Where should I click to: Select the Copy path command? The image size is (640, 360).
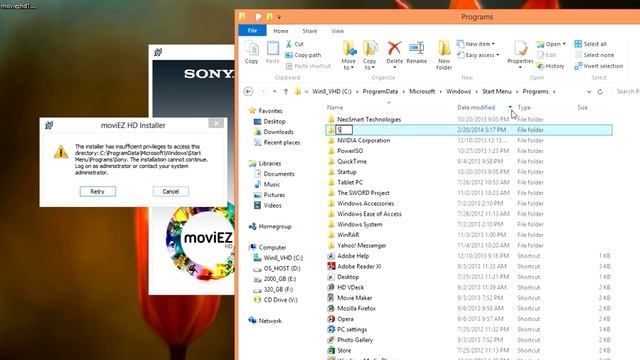point(303,55)
